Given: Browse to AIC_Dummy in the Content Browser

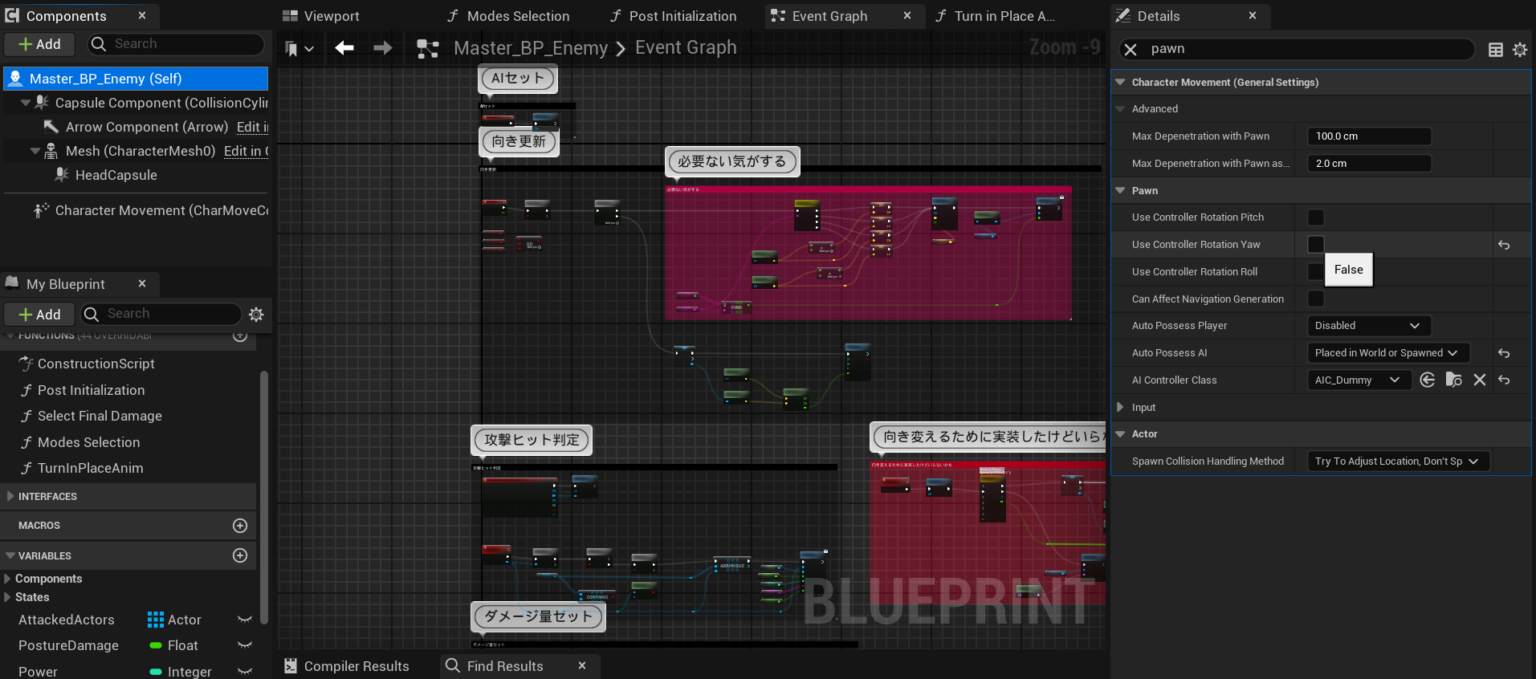Looking at the screenshot, I should (1454, 379).
